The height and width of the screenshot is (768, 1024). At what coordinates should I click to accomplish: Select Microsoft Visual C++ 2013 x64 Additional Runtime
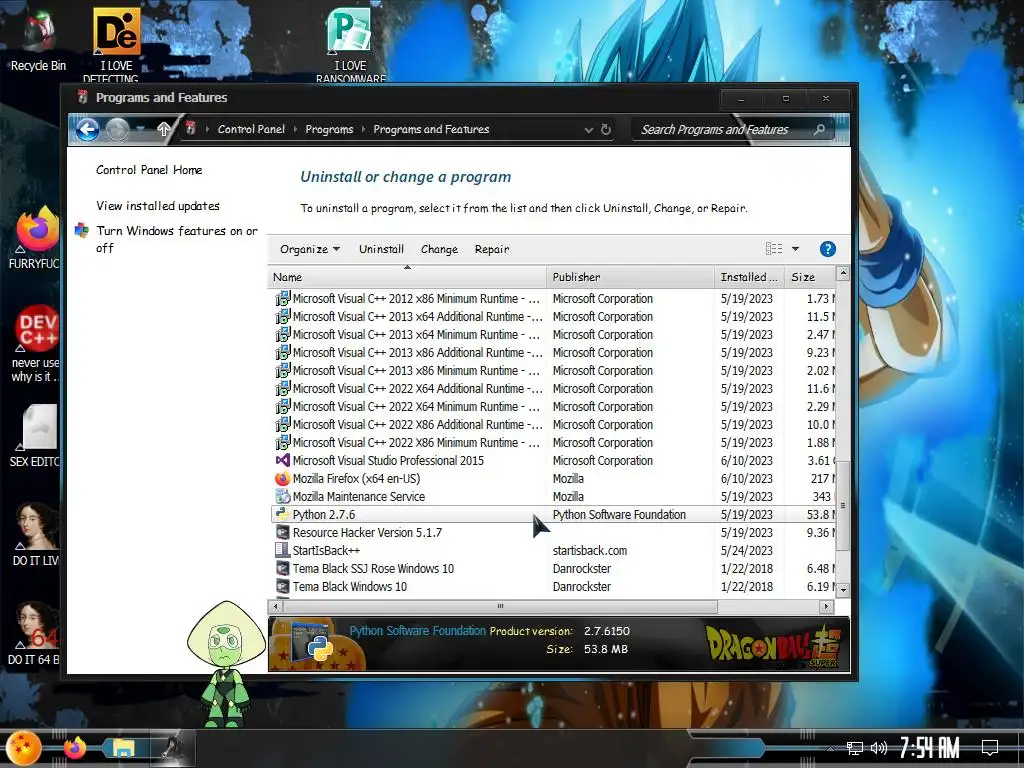[552, 317]
